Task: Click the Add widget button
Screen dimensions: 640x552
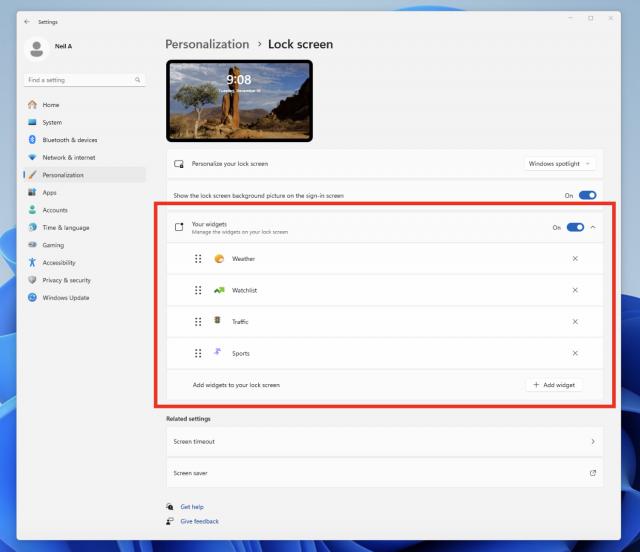Action: [553, 385]
